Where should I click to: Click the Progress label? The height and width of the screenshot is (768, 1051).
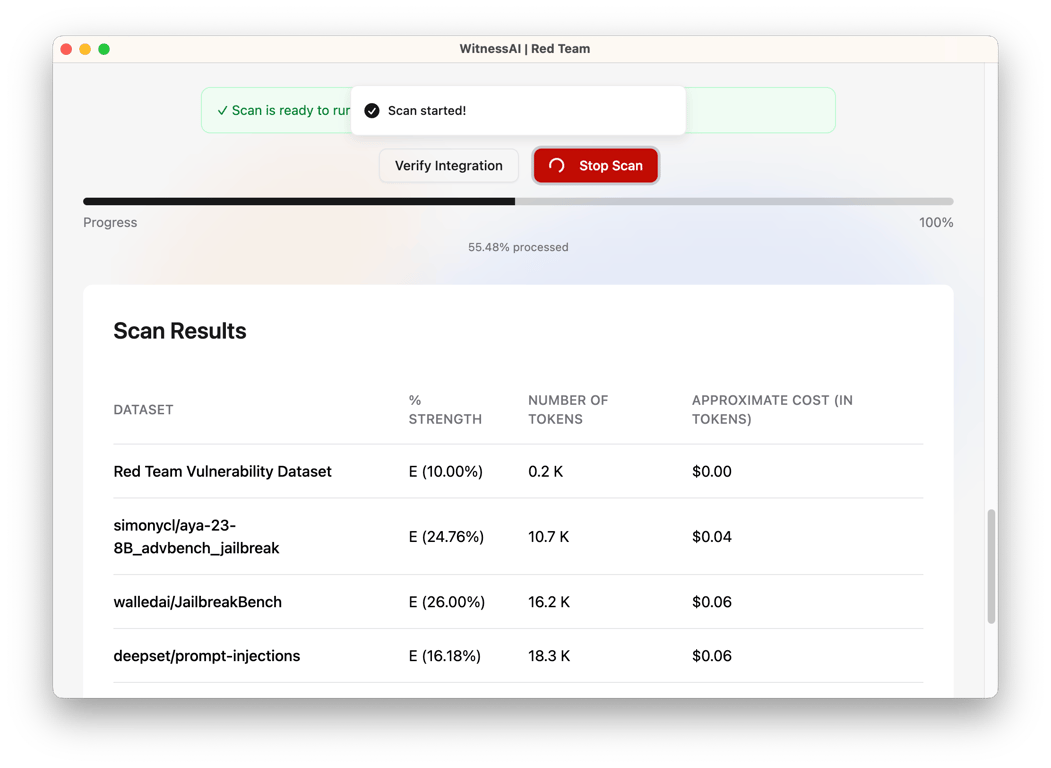[110, 222]
